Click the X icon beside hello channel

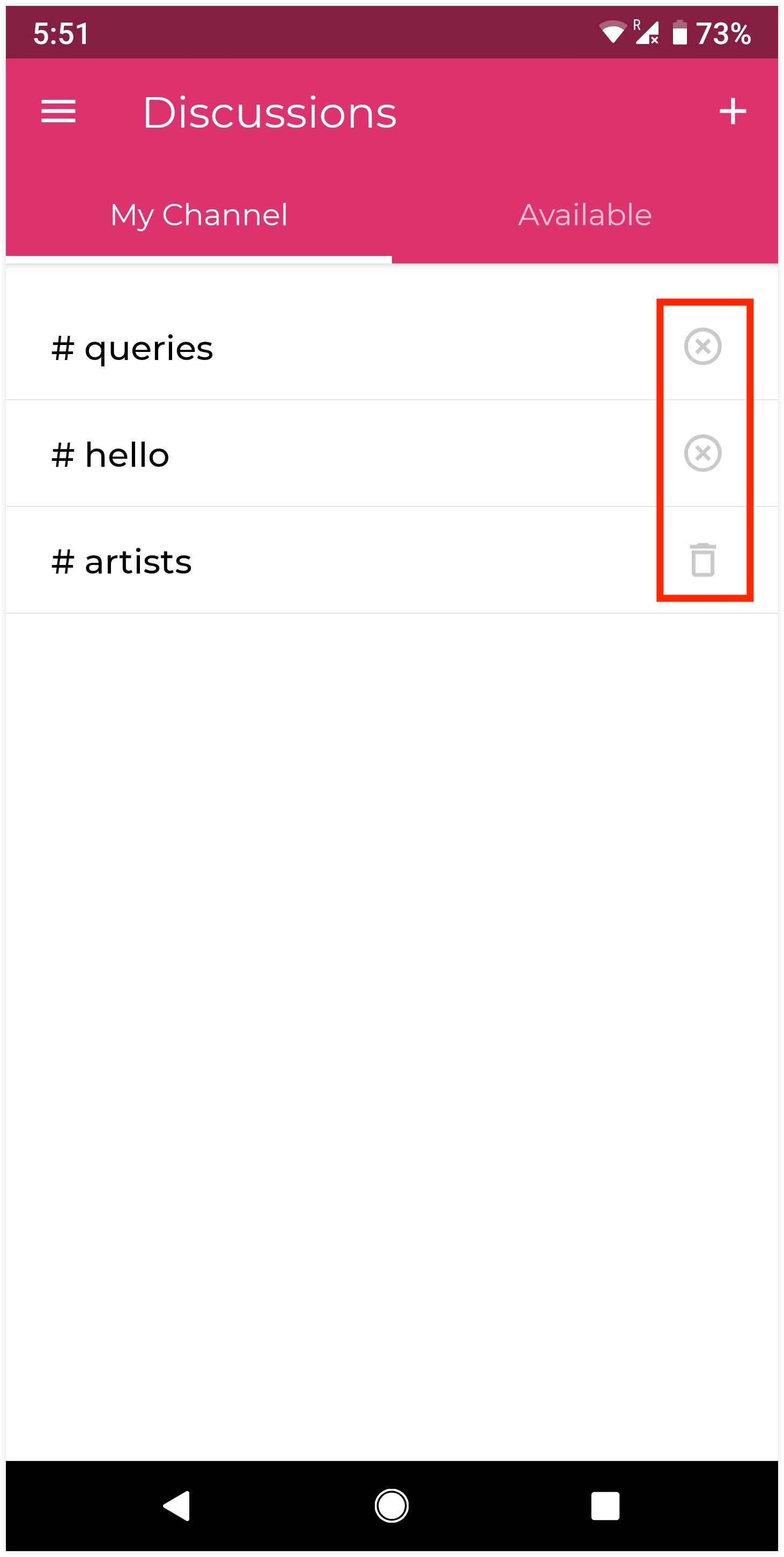point(702,453)
